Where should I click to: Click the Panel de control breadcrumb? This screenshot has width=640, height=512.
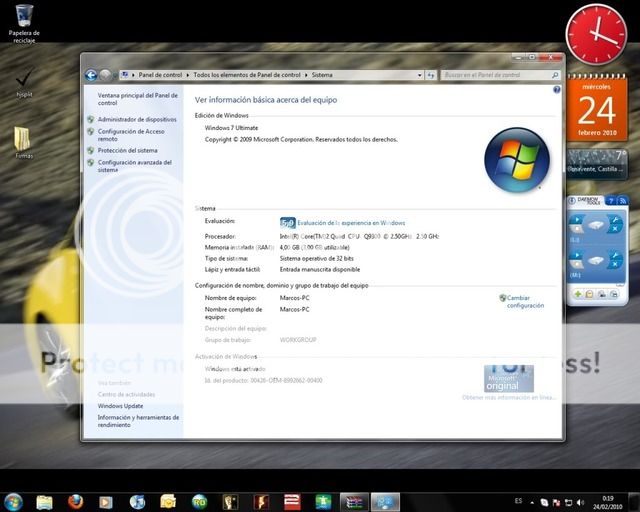[x=160, y=75]
